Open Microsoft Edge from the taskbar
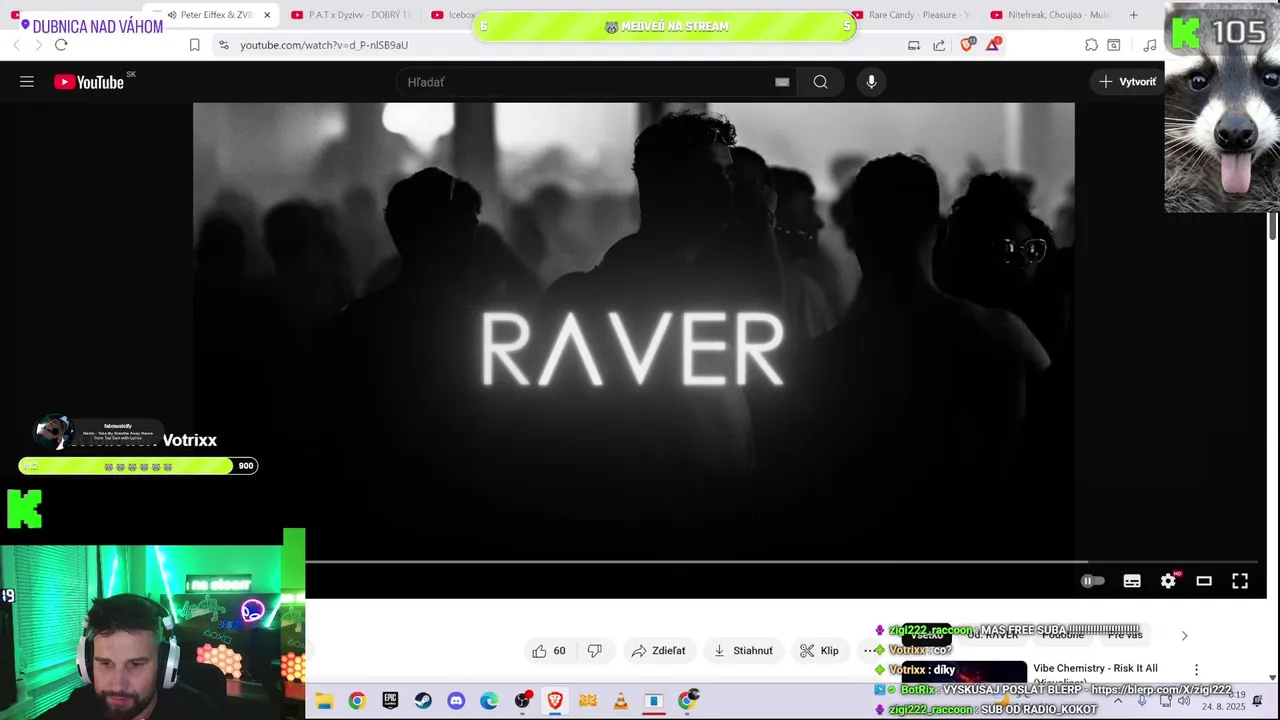Image resolution: width=1280 pixels, height=720 pixels. point(489,702)
